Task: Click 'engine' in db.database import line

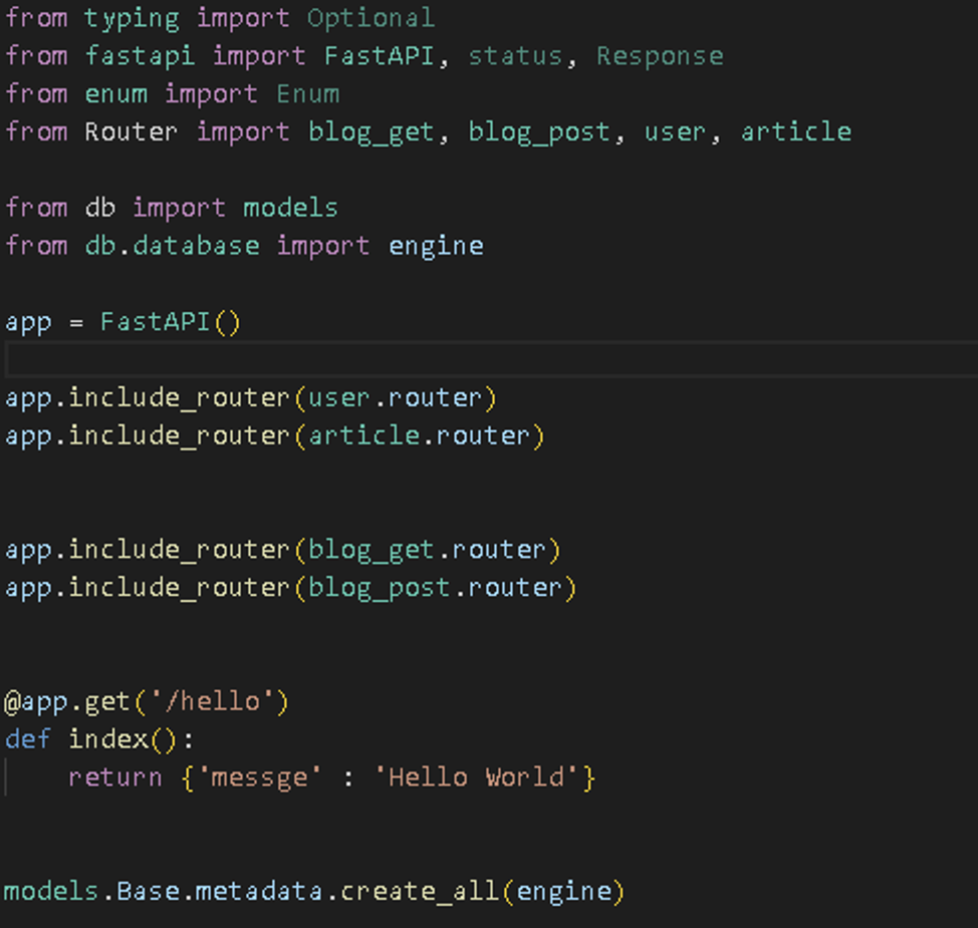Action: tap(436, 246)
